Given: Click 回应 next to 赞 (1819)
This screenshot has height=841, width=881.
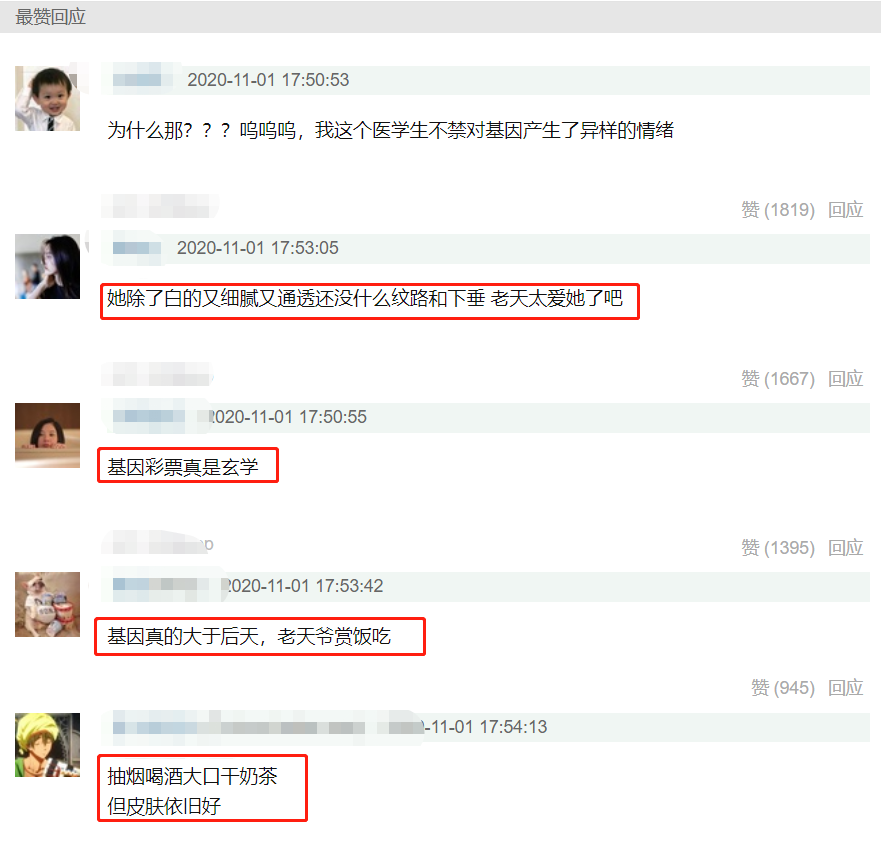Looking at the screenshot, I should click(846, 210).
